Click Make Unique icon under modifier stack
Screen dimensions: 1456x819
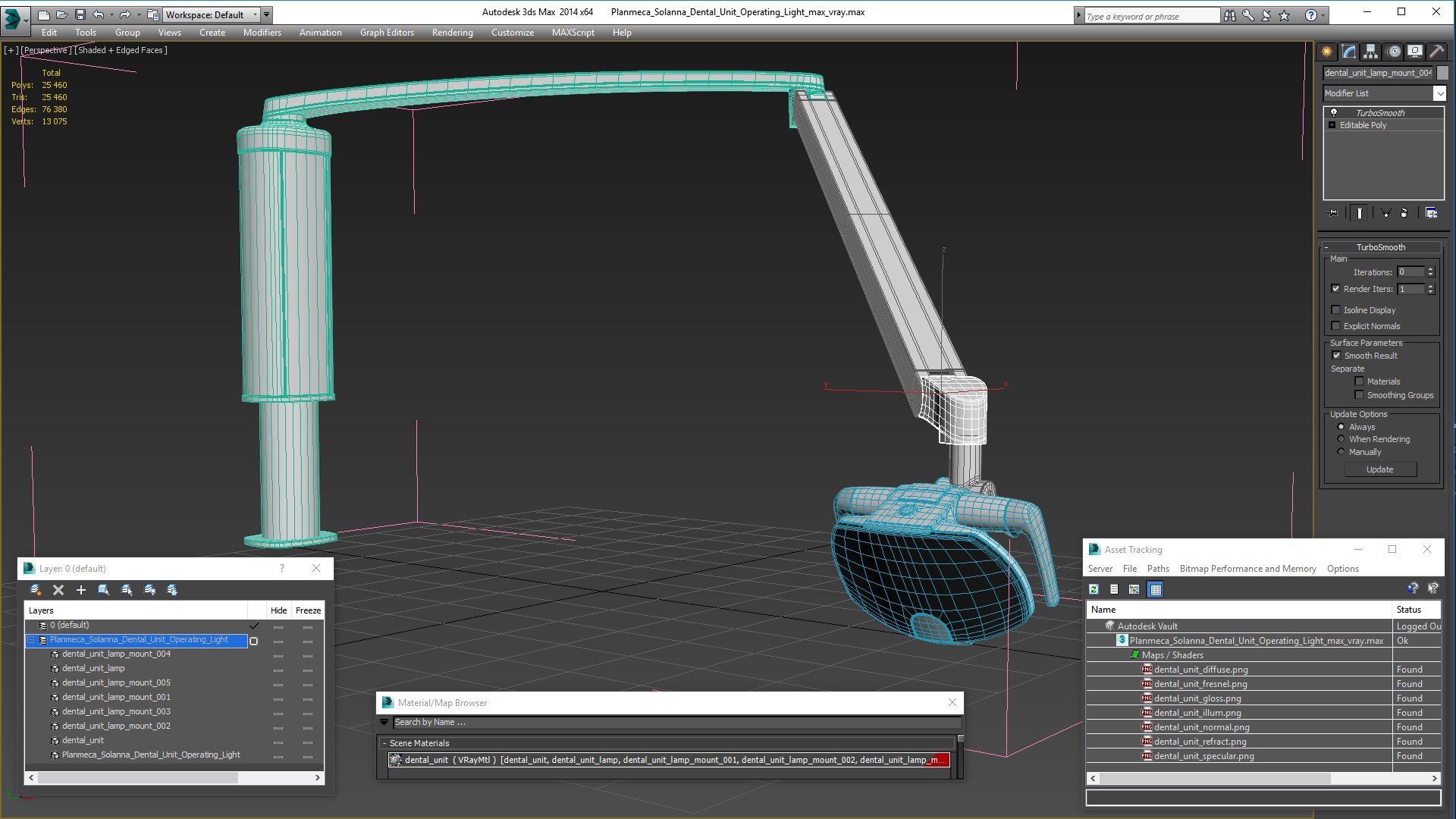click(x=1385, y=213)
